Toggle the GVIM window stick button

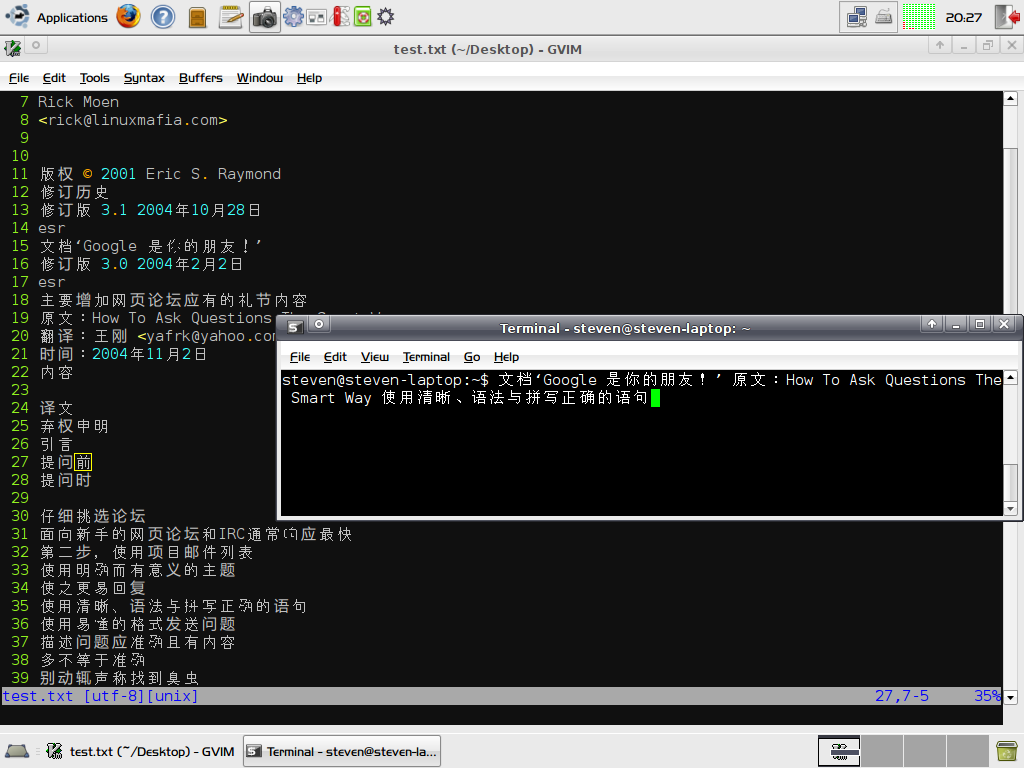36,46
